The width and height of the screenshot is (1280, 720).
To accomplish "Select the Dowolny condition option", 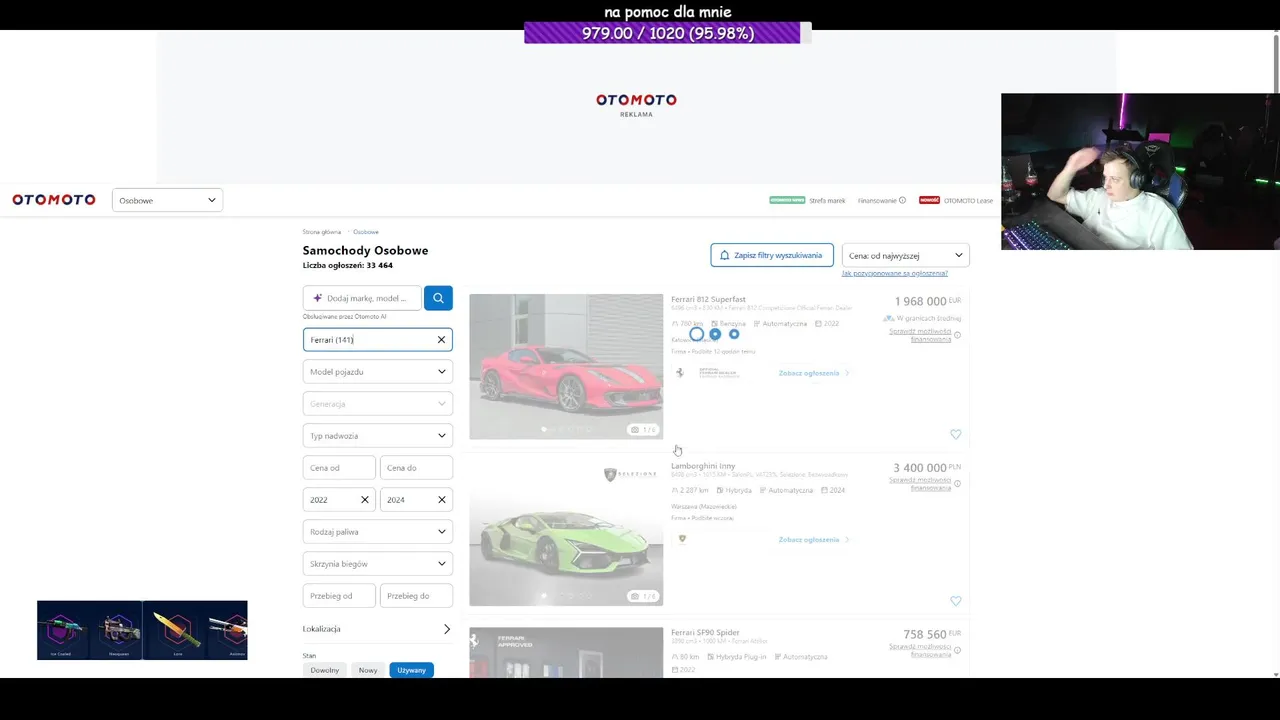I will [x=325, y=670].
